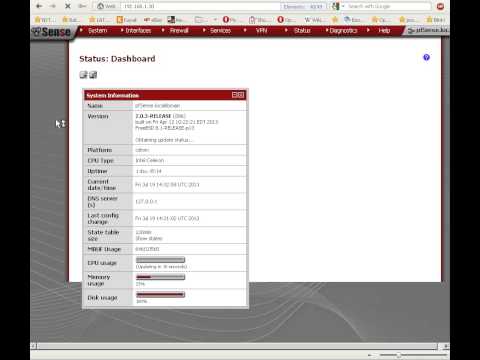The image size is (480, 360).
Task: Open the Diagnostics menu
Action: [x=343, y=31]
